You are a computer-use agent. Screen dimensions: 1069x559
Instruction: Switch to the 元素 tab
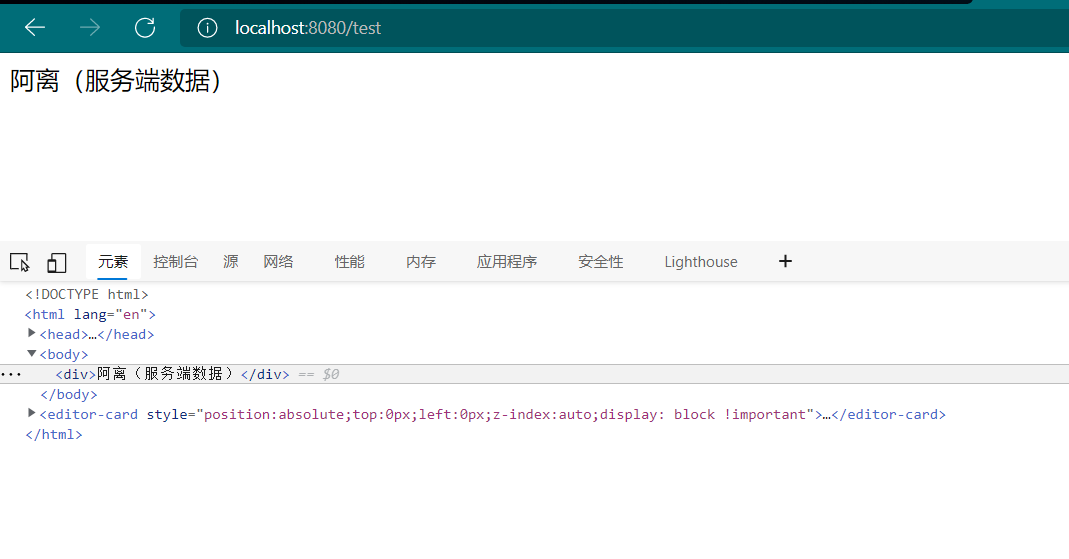[113, 262]
